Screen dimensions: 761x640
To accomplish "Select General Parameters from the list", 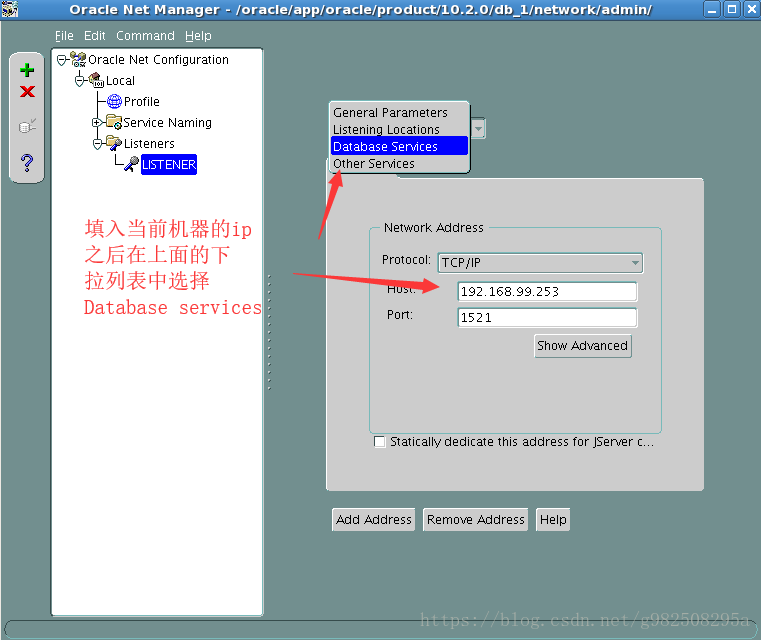I will [399, 112].
